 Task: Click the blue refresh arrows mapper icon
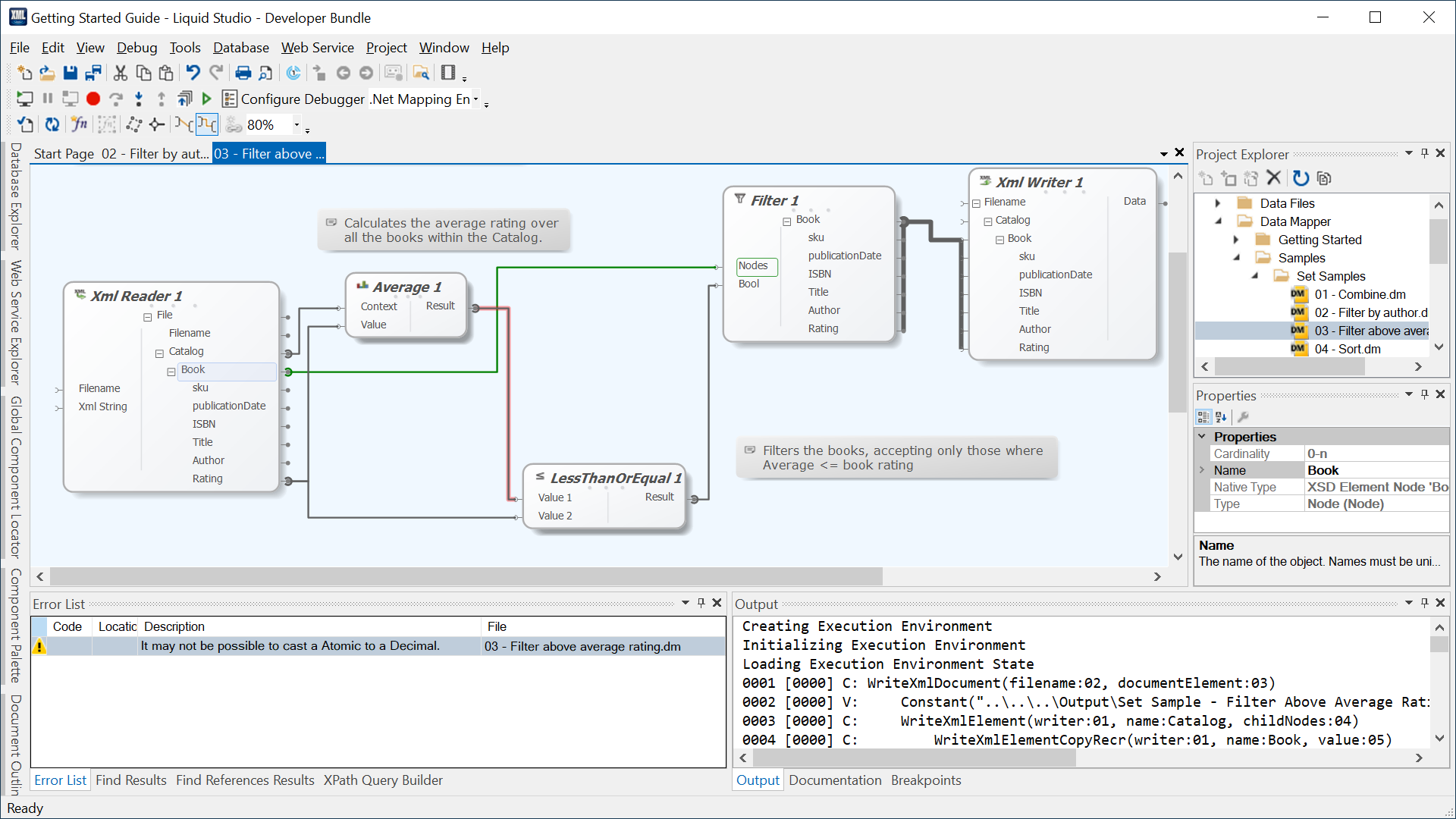[x=52, y=124]
